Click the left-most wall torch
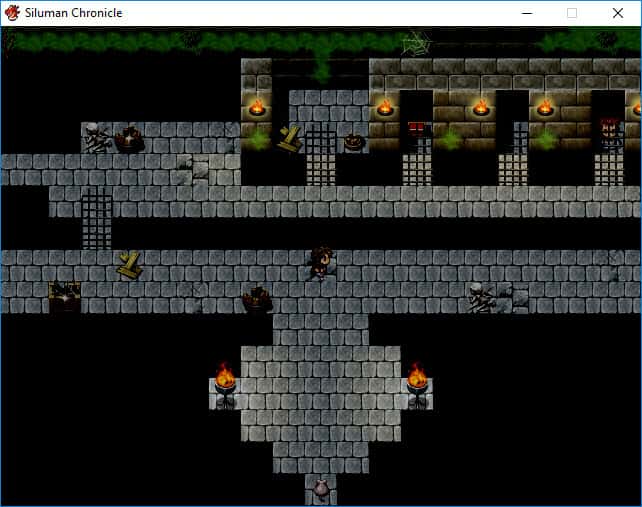Screen dimensions: 642x507 point(257,107)
